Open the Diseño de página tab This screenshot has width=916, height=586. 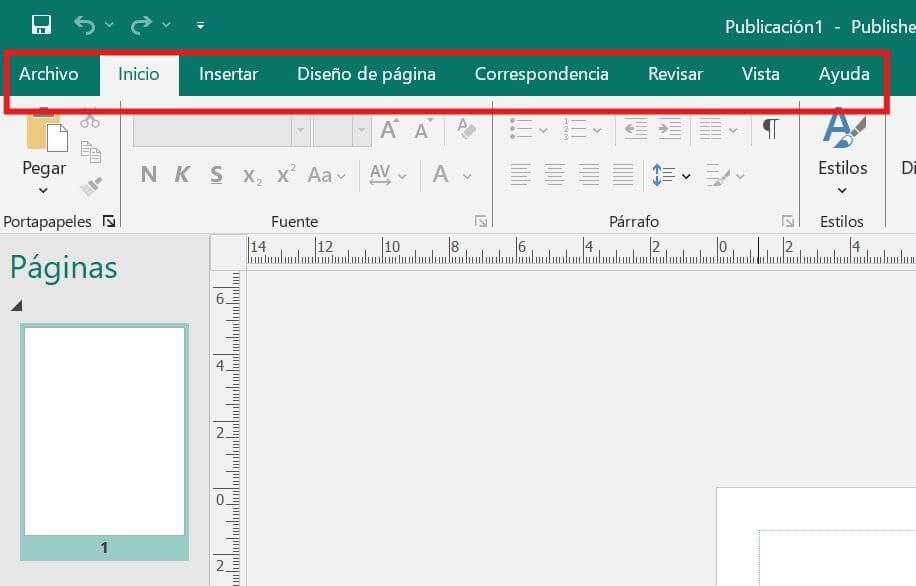click(x=366, y=74)
